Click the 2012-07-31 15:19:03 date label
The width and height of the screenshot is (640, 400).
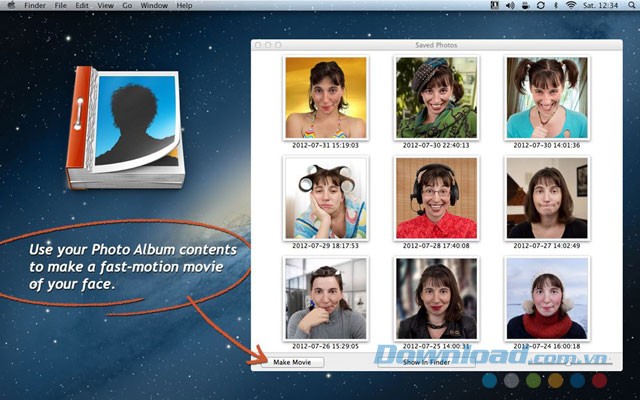click(325, 145)
